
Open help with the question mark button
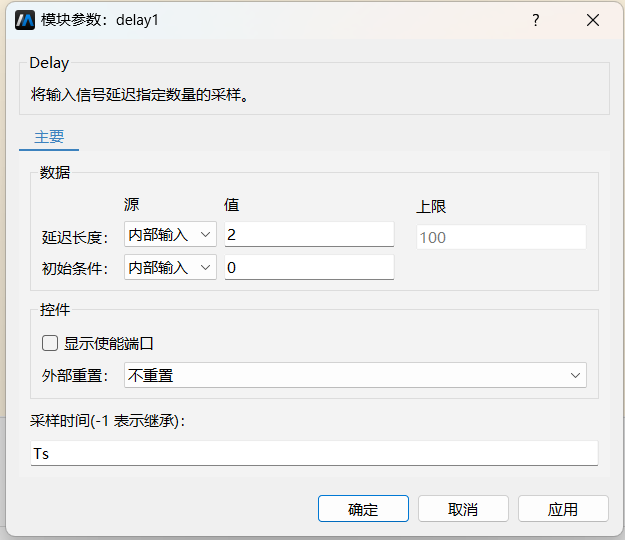(x=536, y=20)
